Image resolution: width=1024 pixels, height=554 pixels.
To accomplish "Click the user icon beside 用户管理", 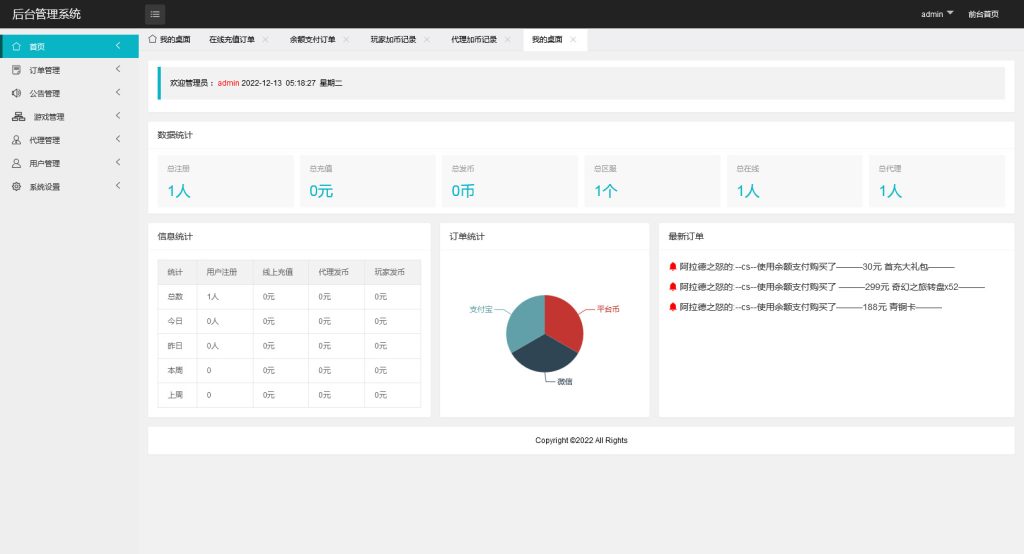I will (x=17, y=163).
